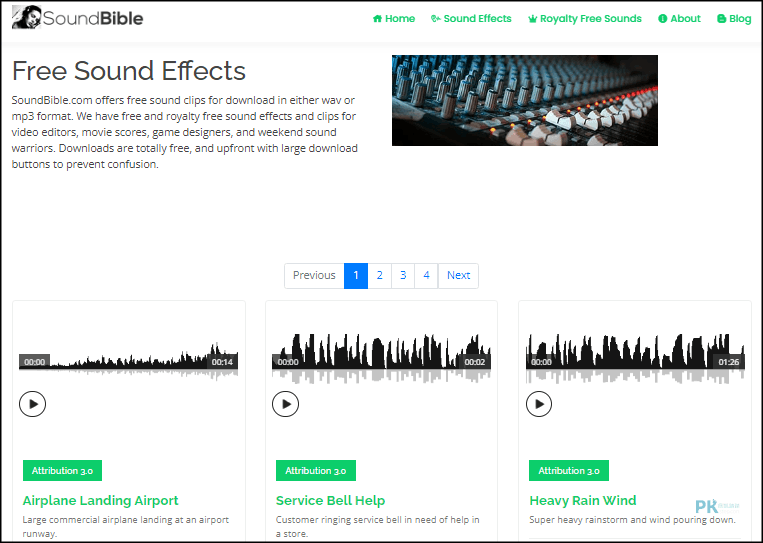
Task: Click the 00:02 duration on service bell waveform
Action: tap(475, 362)
